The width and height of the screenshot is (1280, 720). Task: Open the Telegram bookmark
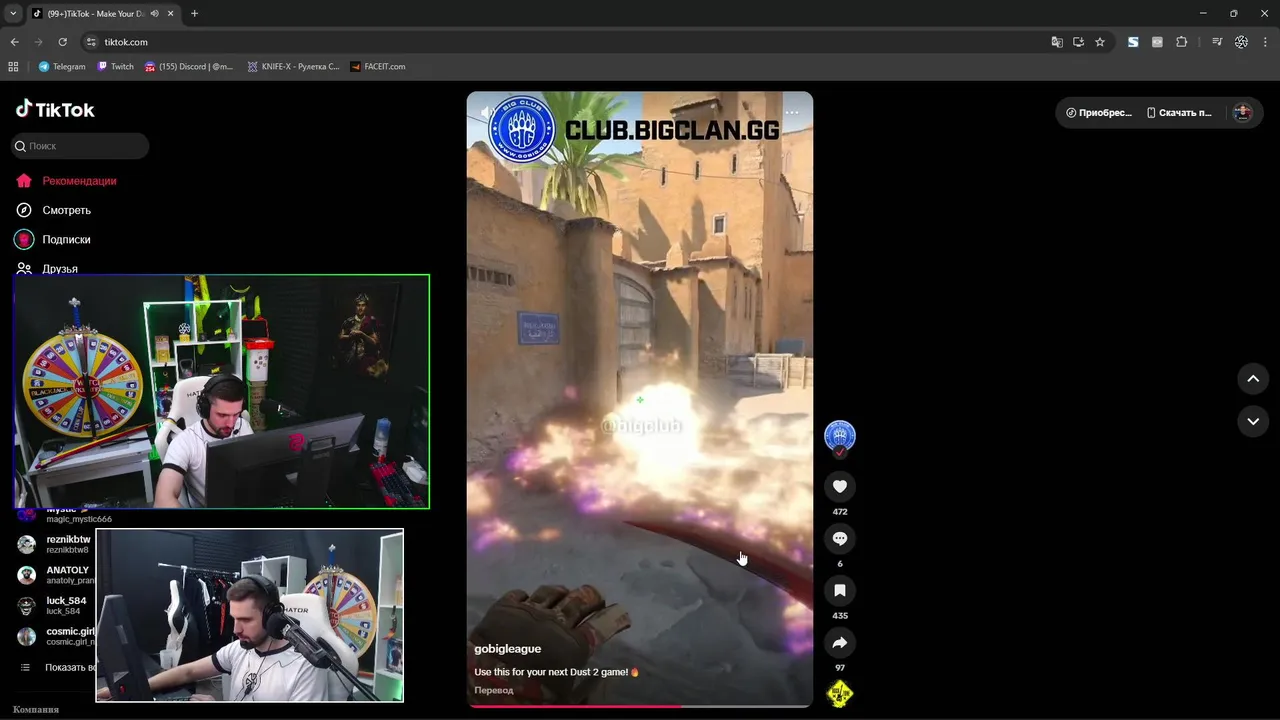62,67
